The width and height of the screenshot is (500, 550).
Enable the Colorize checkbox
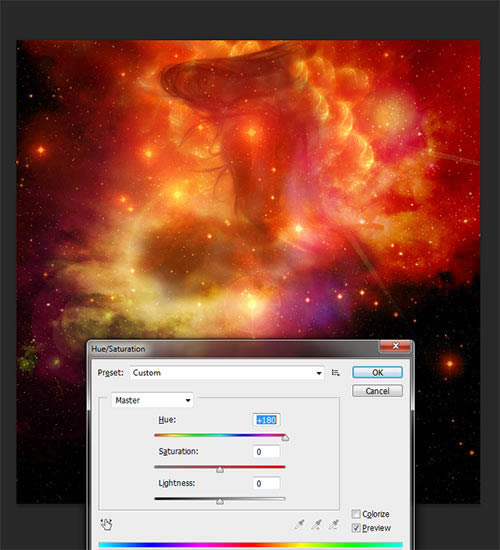356,514
